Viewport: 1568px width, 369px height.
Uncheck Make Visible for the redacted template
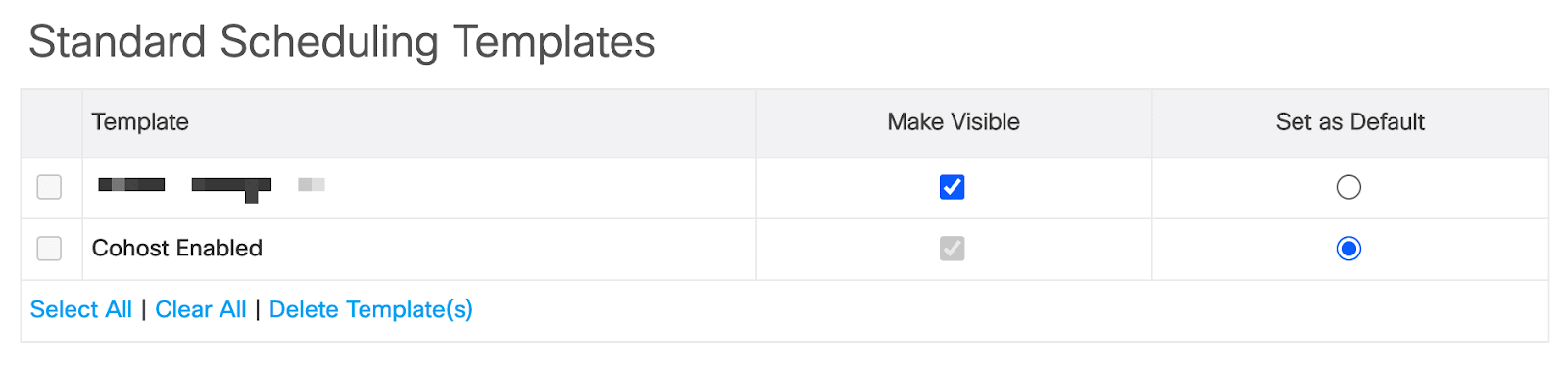click(x=952, y=187)
